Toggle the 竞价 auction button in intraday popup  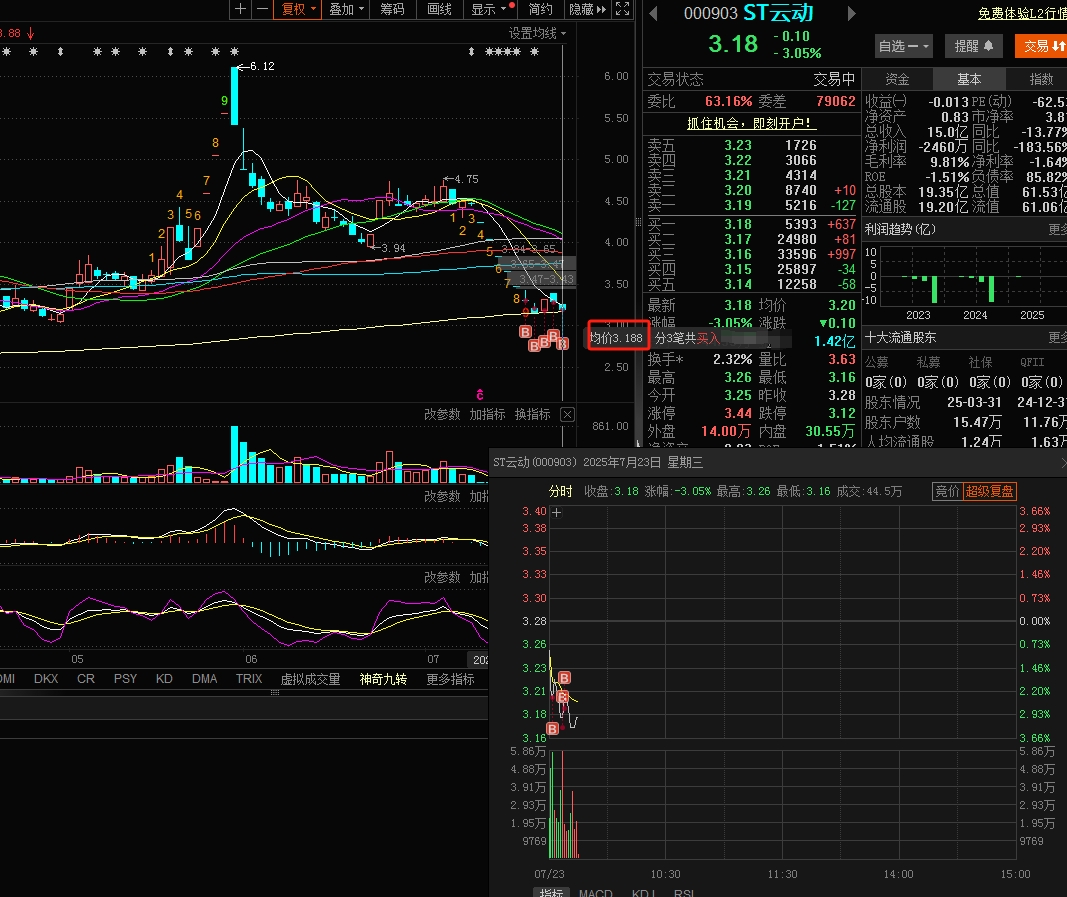[947, 491]
